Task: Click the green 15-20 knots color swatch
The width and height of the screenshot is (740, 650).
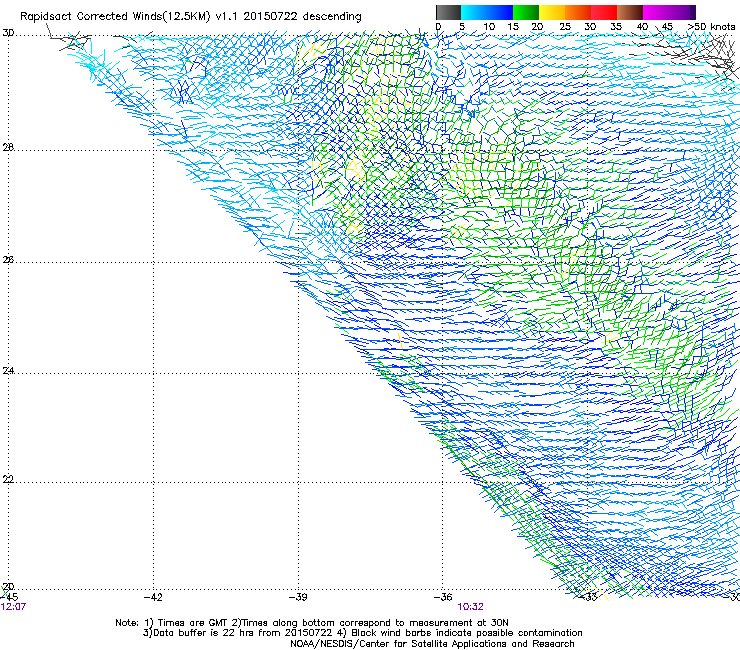Action: coord(526,12)
